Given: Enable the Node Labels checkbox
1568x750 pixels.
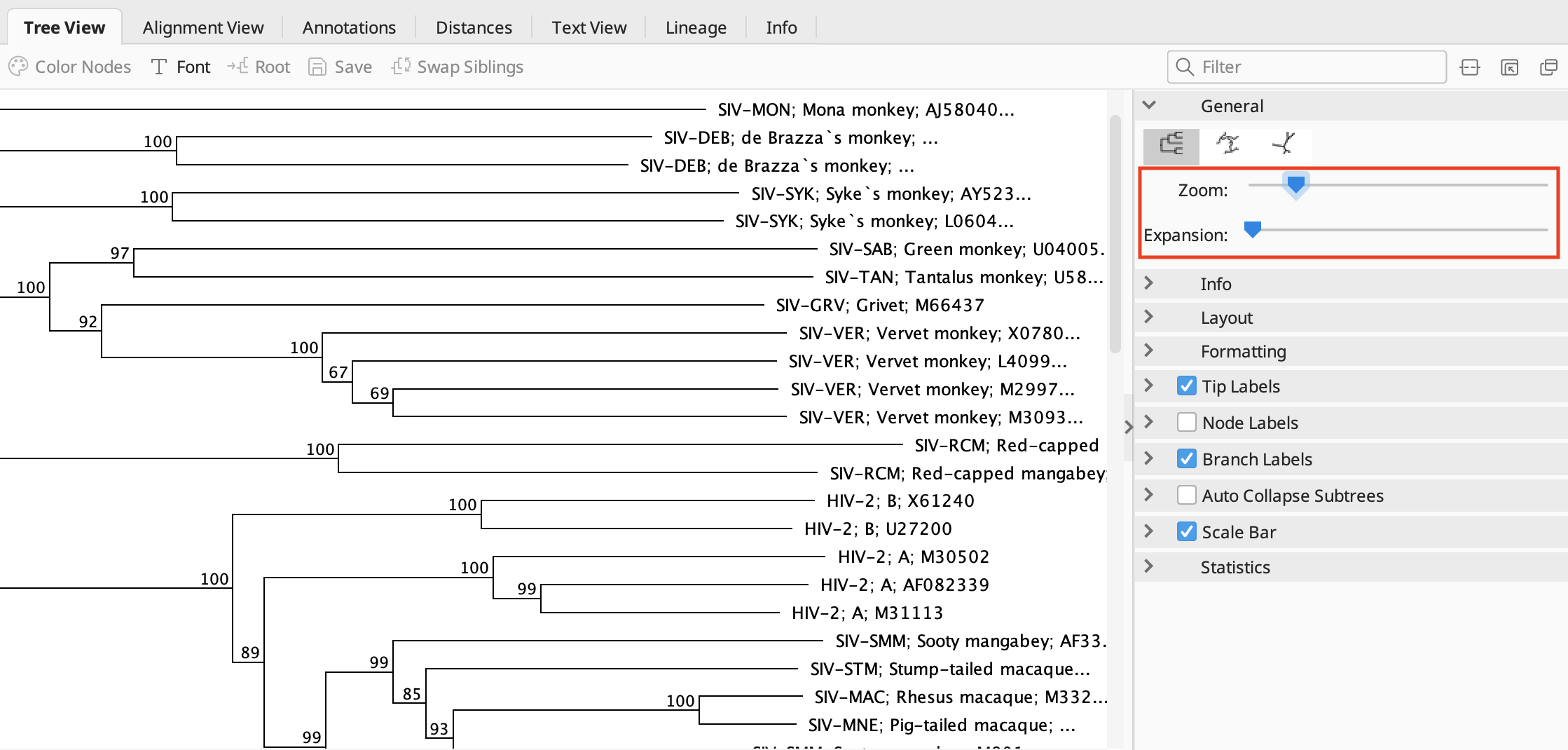Looking at the screenshot, I should pyautogui.click(x=1186, y=423).
